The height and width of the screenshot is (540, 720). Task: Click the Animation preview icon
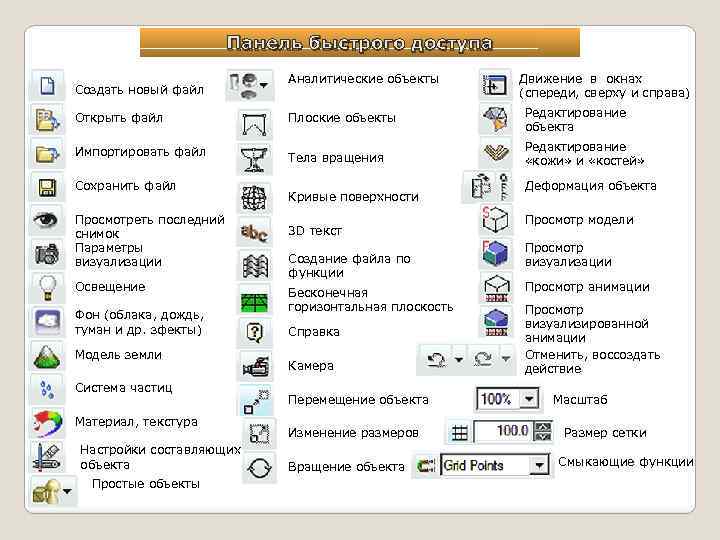496,287
